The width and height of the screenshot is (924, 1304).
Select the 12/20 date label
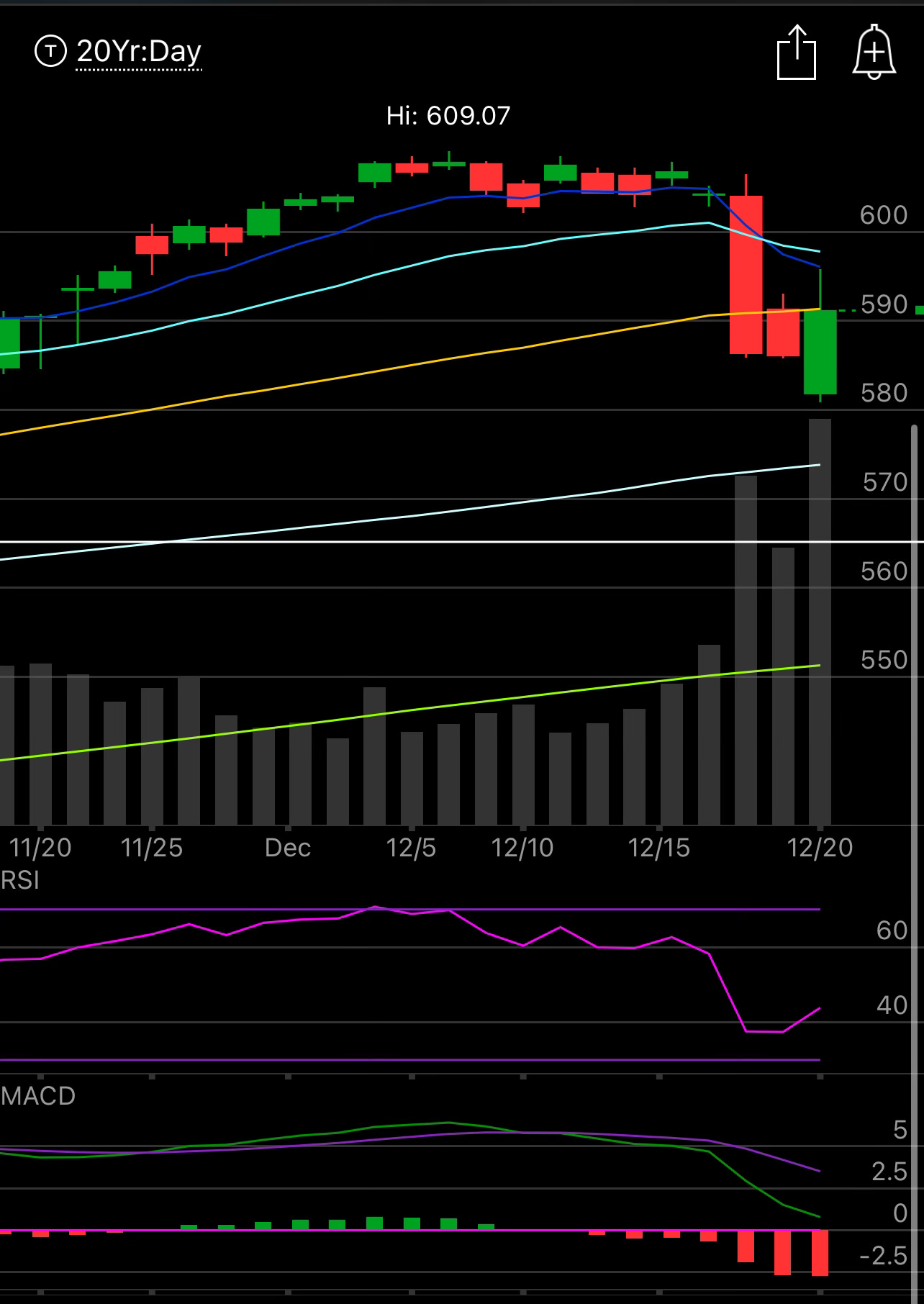pos(820,848)
